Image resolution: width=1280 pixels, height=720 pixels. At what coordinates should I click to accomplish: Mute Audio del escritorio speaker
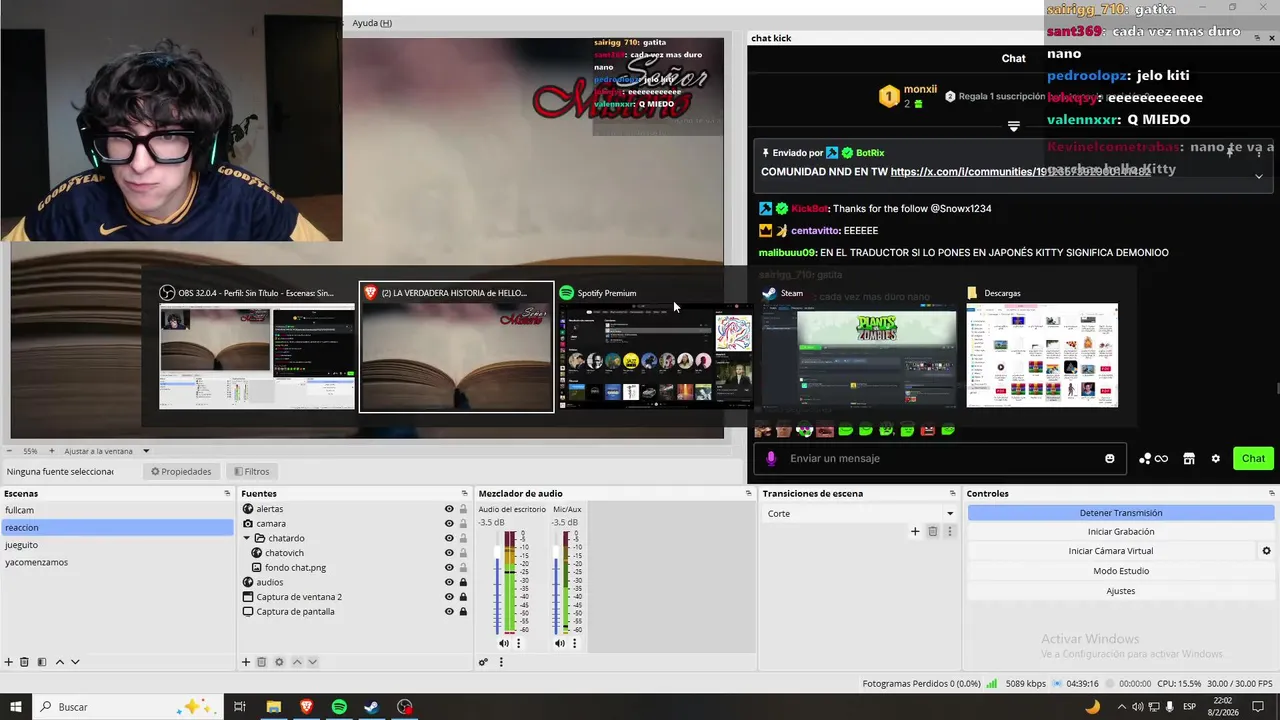[x=504, y=643]
